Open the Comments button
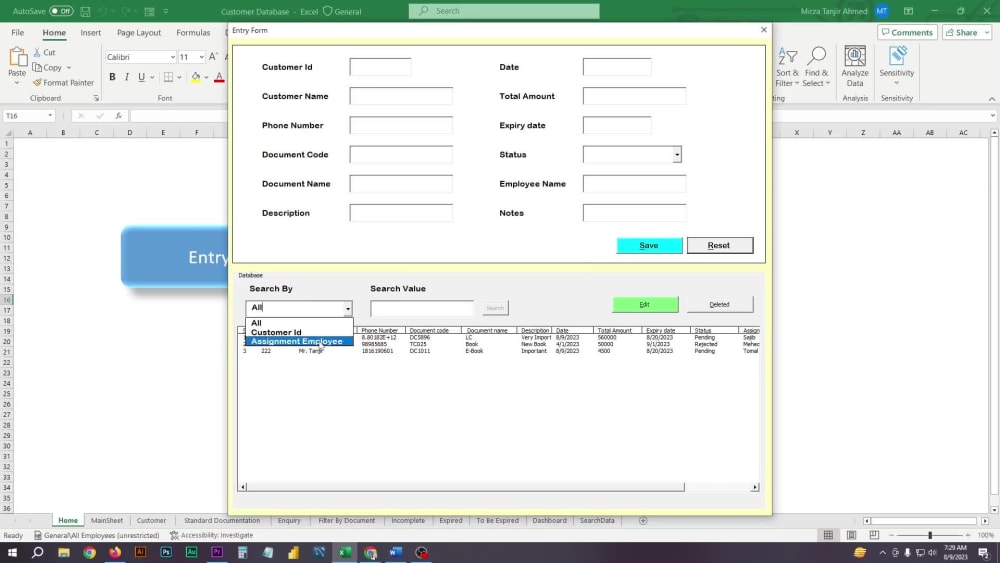The image size is (1000, 563). pos(907,33)
